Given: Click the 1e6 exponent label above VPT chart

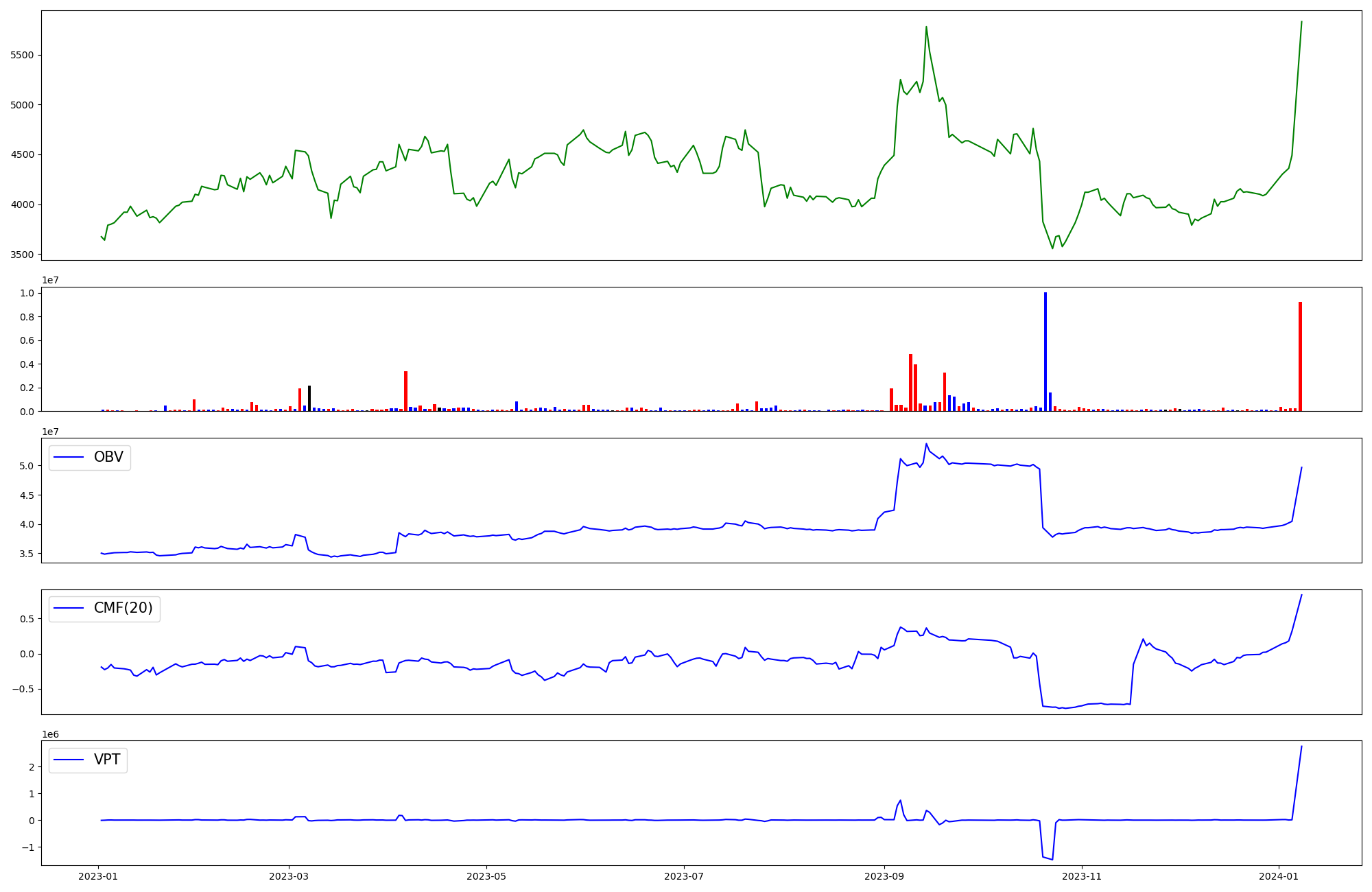Looking at the screenshot, I should (50, 734).
